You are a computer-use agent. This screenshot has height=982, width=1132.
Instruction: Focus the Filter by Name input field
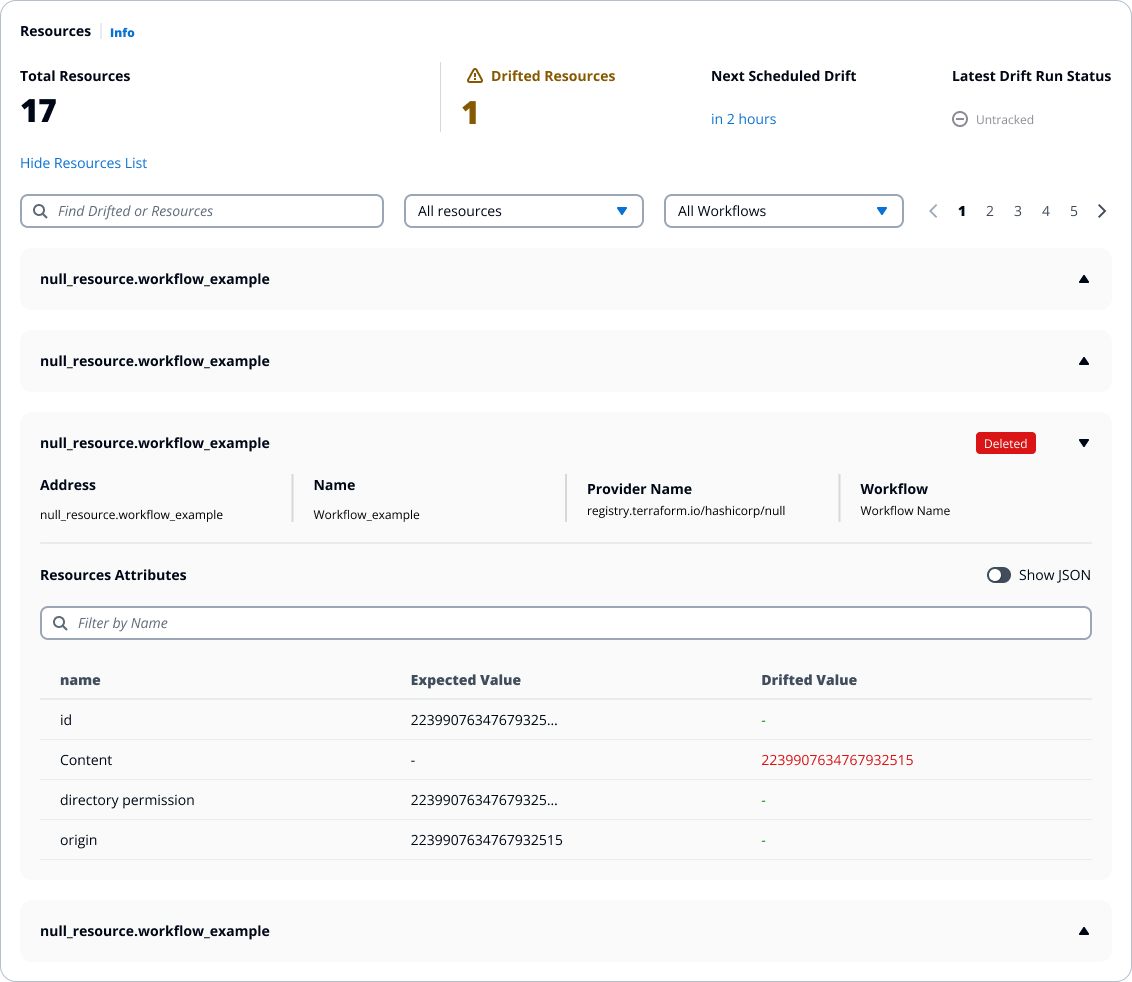tap(580, 623)
